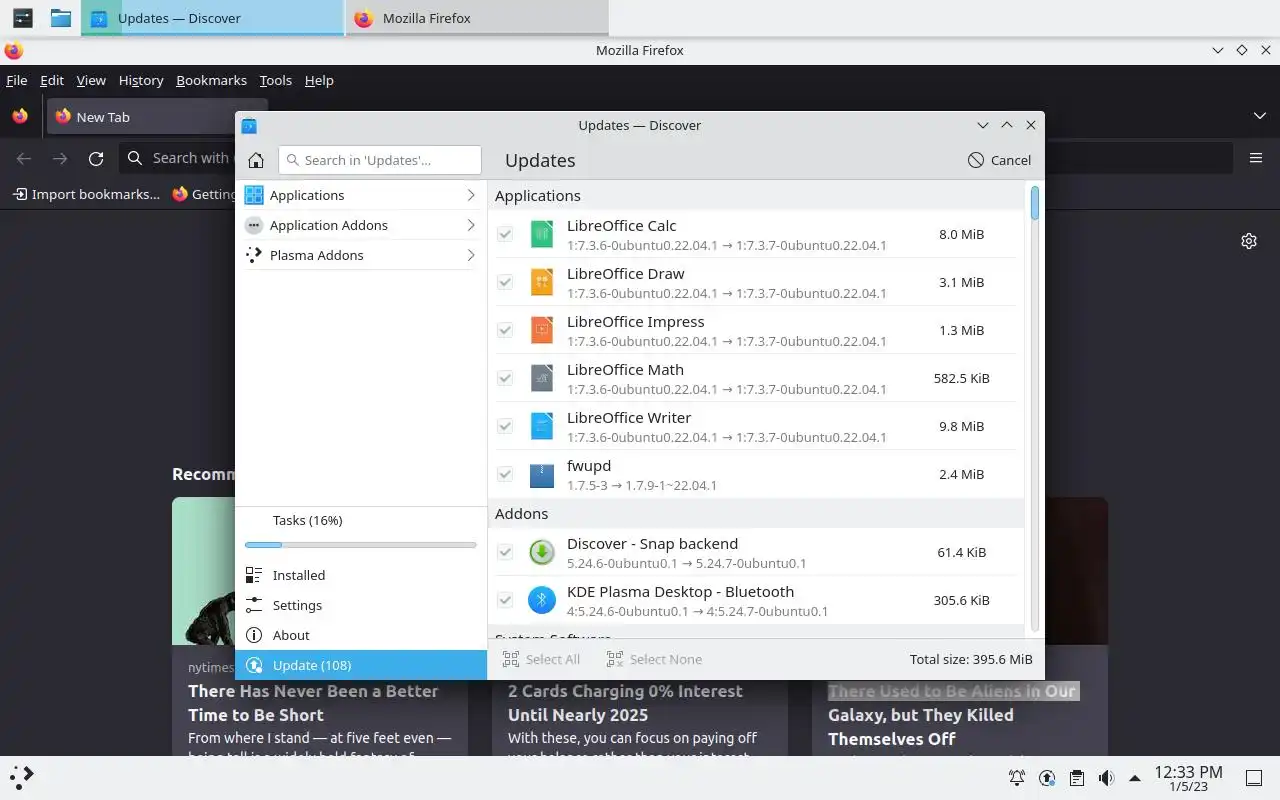Click the LibreOffice Calc app icon

(x=541, y=234)
